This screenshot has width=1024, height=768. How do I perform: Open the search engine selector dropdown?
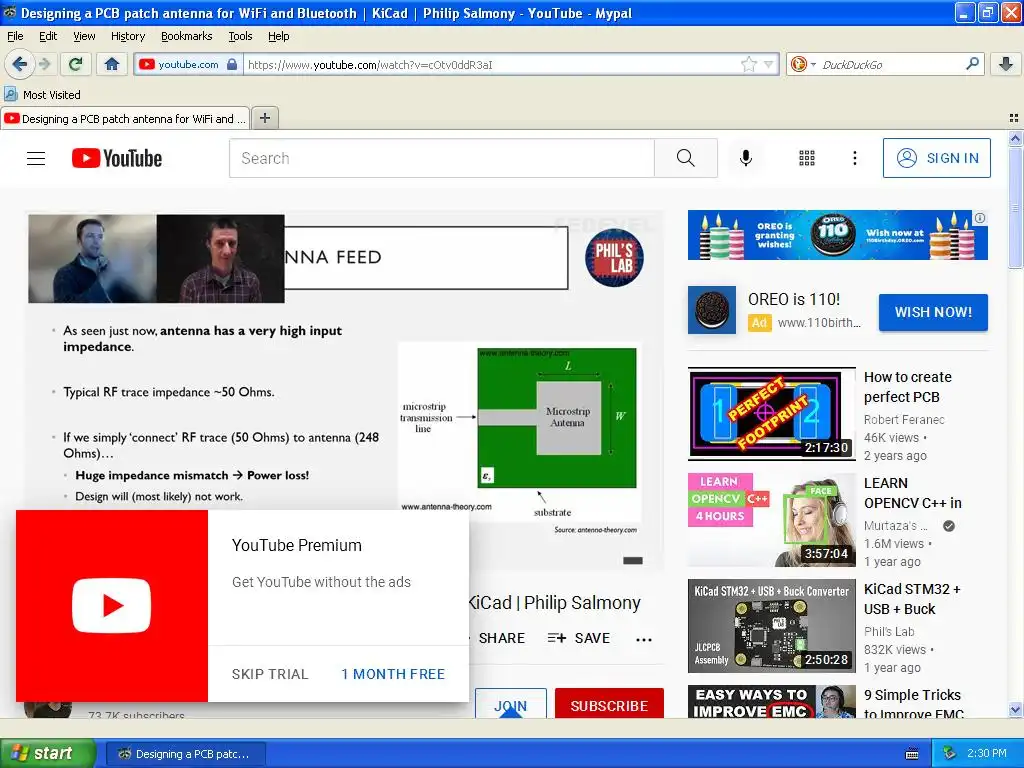coord(803,64)
